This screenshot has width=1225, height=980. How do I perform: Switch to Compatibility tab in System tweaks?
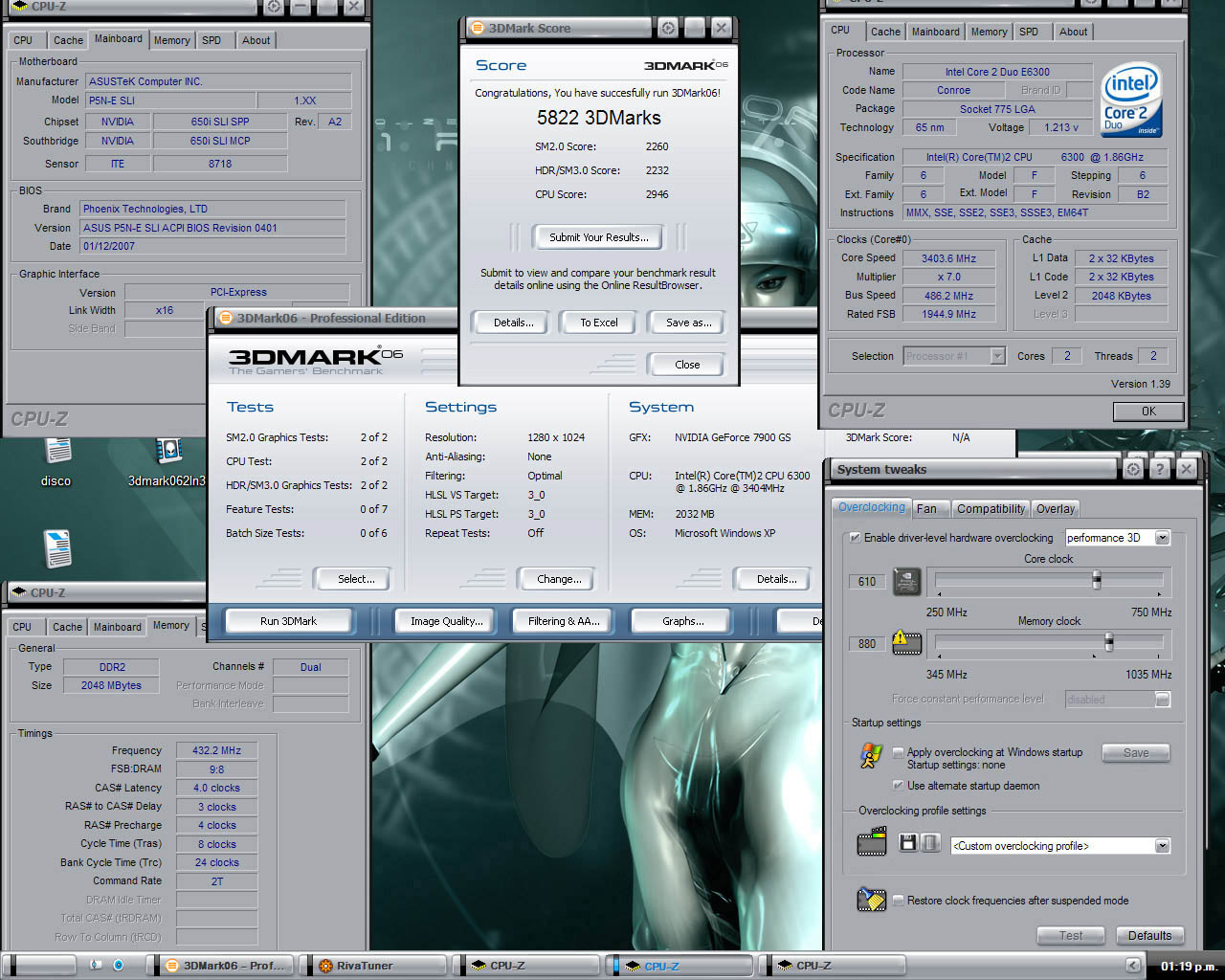click(991, 508)
